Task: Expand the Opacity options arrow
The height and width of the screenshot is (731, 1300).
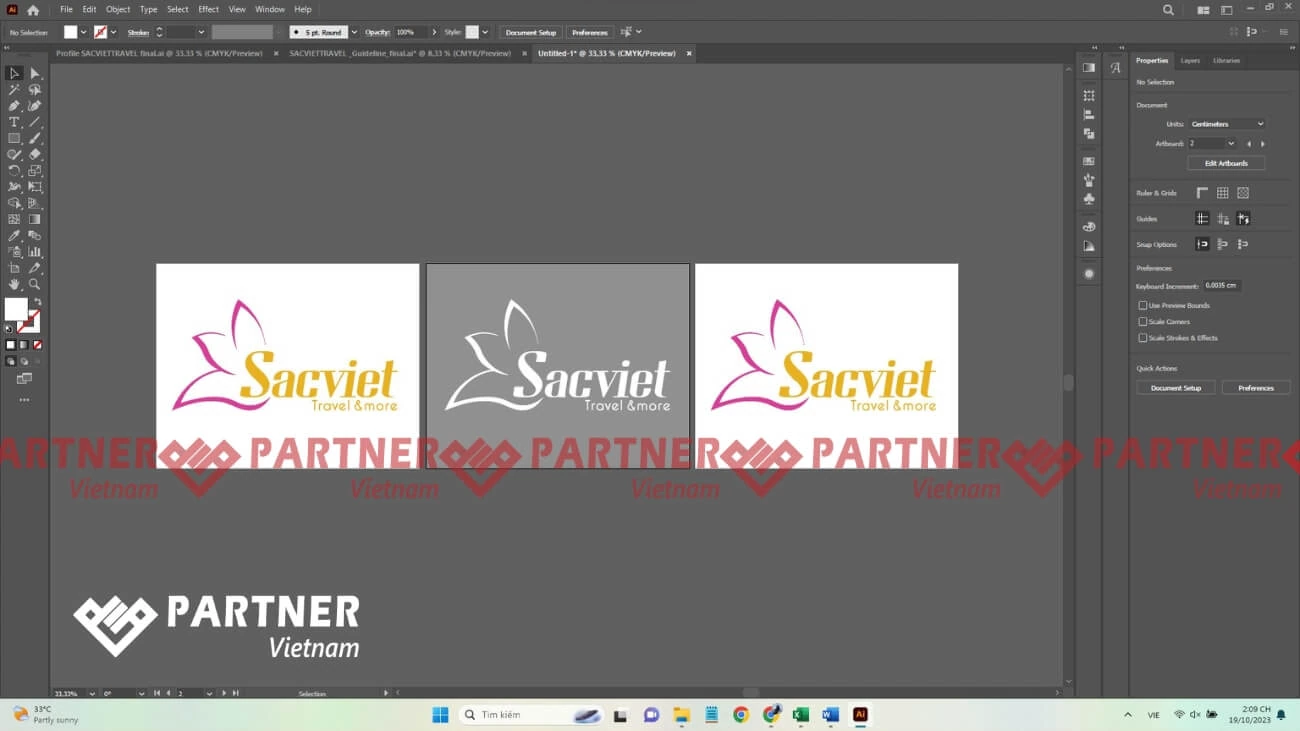Action: pyautogui.click(x=434, y=32)
